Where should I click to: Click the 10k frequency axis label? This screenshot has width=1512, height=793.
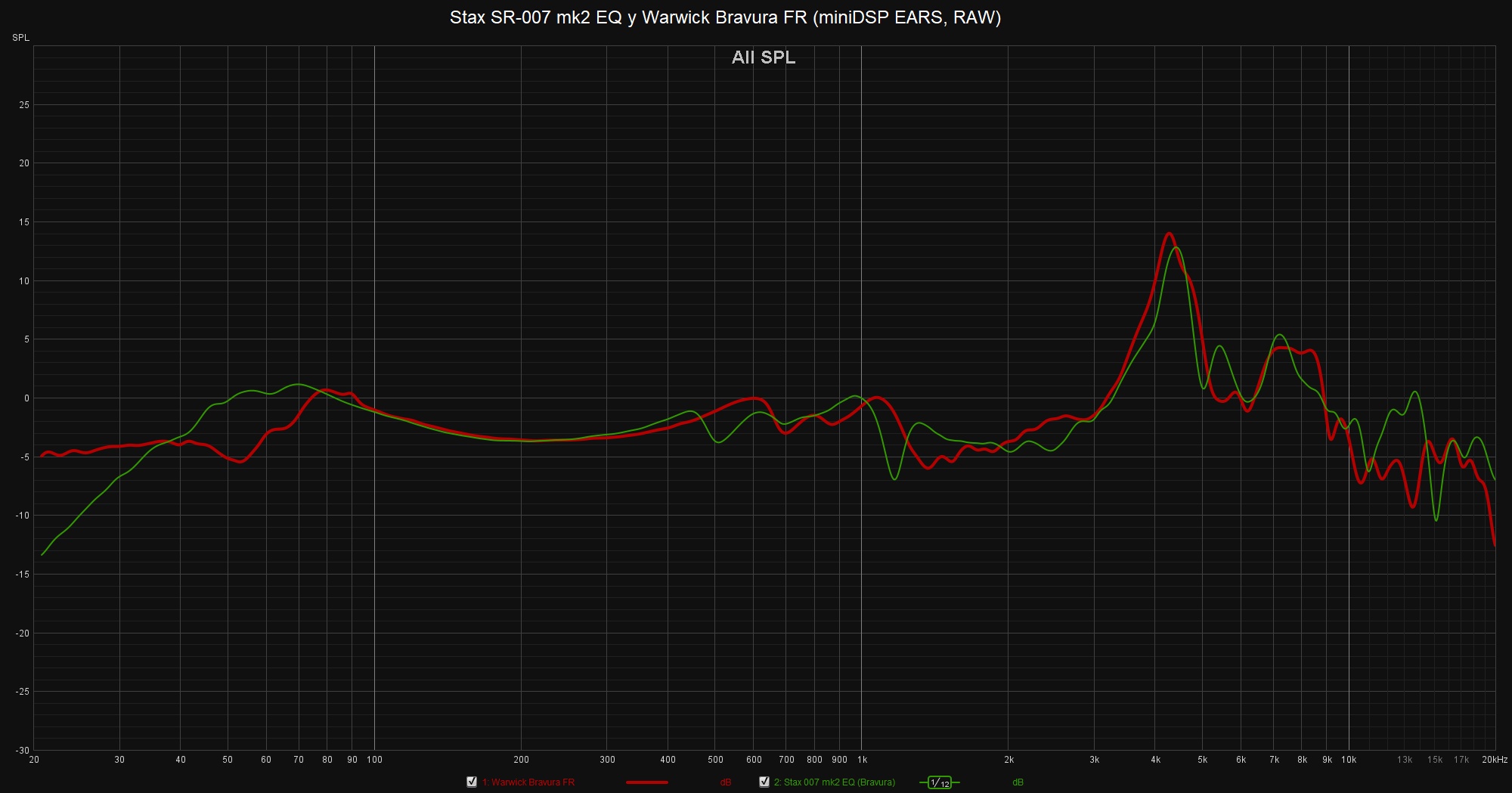click(x=1349, y=760)
